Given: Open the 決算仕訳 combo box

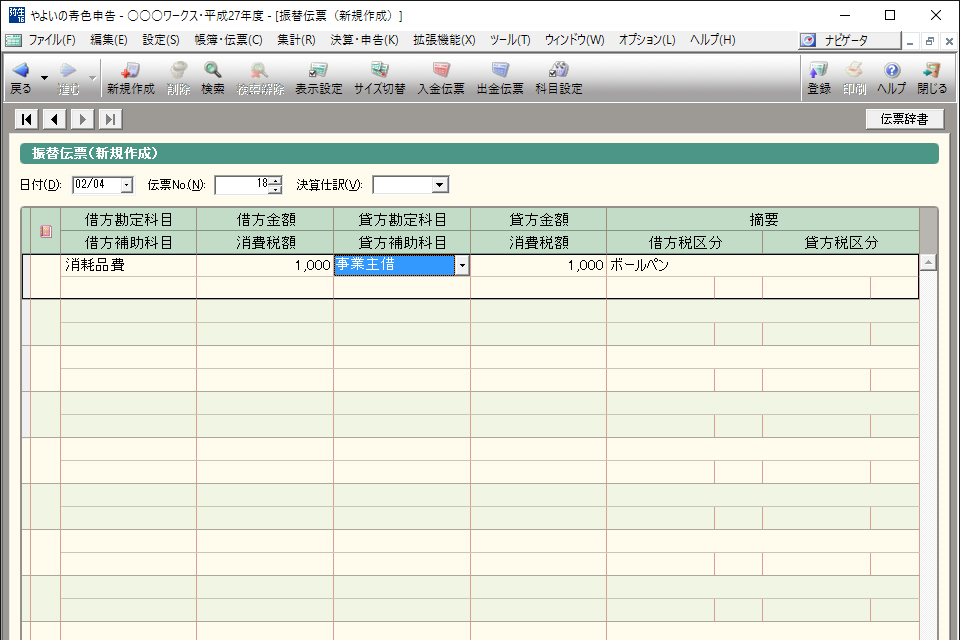Looking at the screenshot, I should tap(410, 185).
